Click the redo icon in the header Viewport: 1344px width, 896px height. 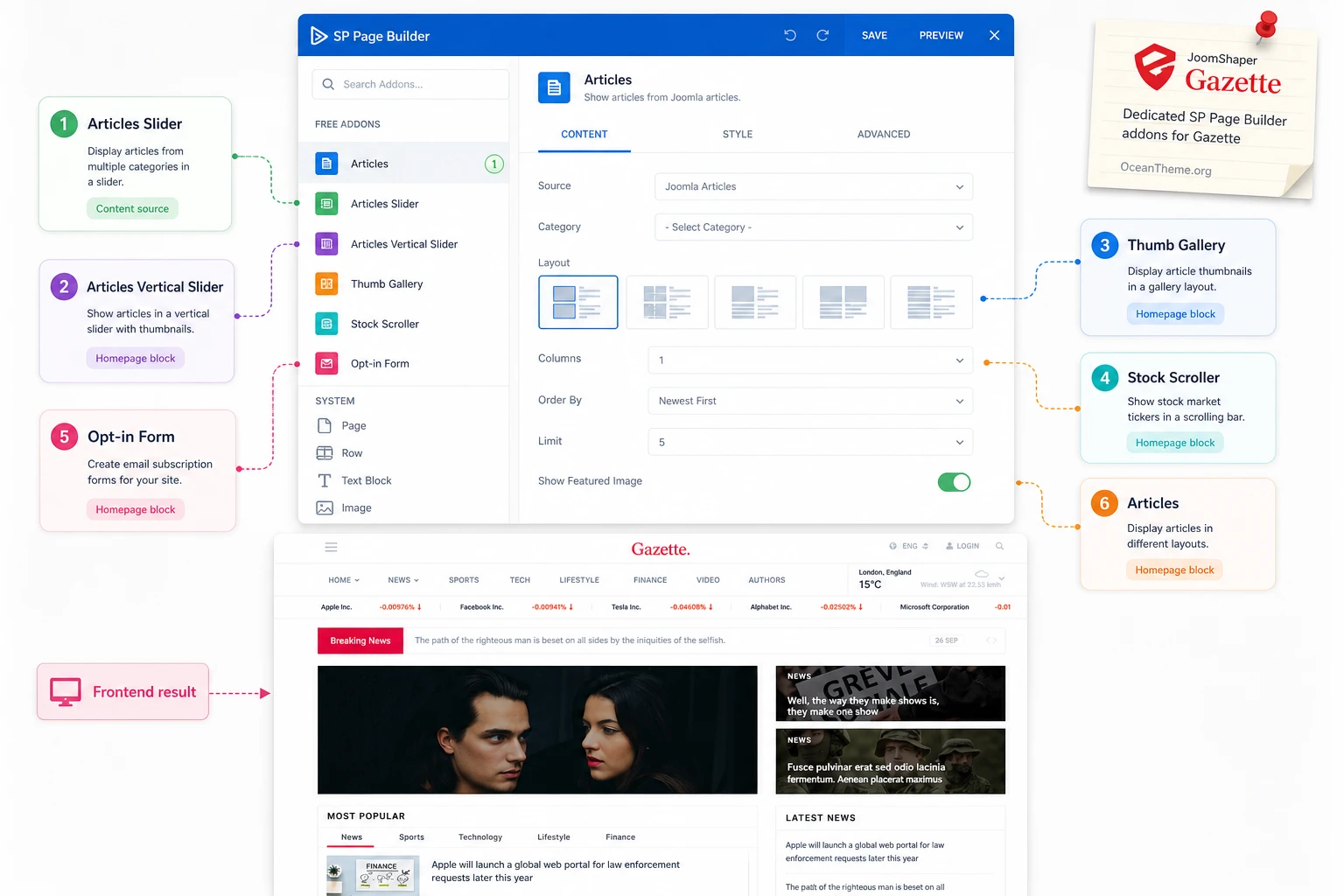pyautogui.click(x=822, y=36)
